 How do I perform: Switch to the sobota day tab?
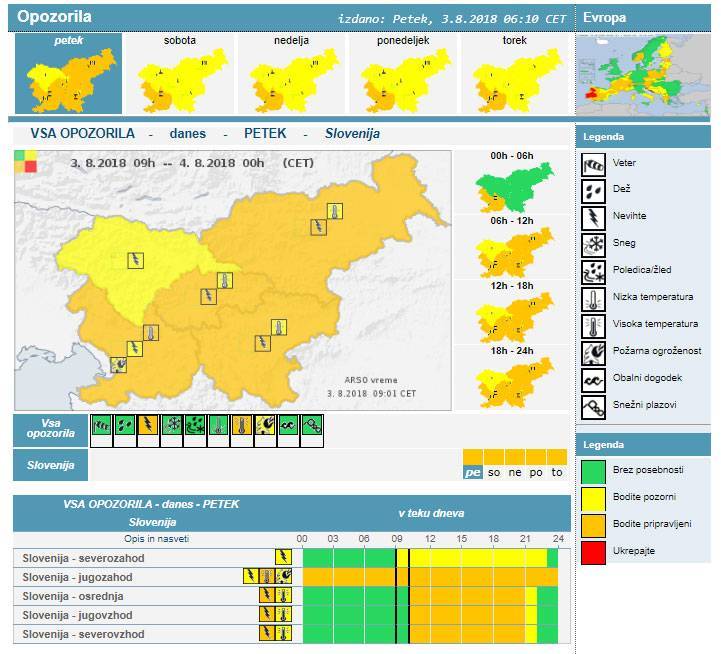[x=179, y=74]
